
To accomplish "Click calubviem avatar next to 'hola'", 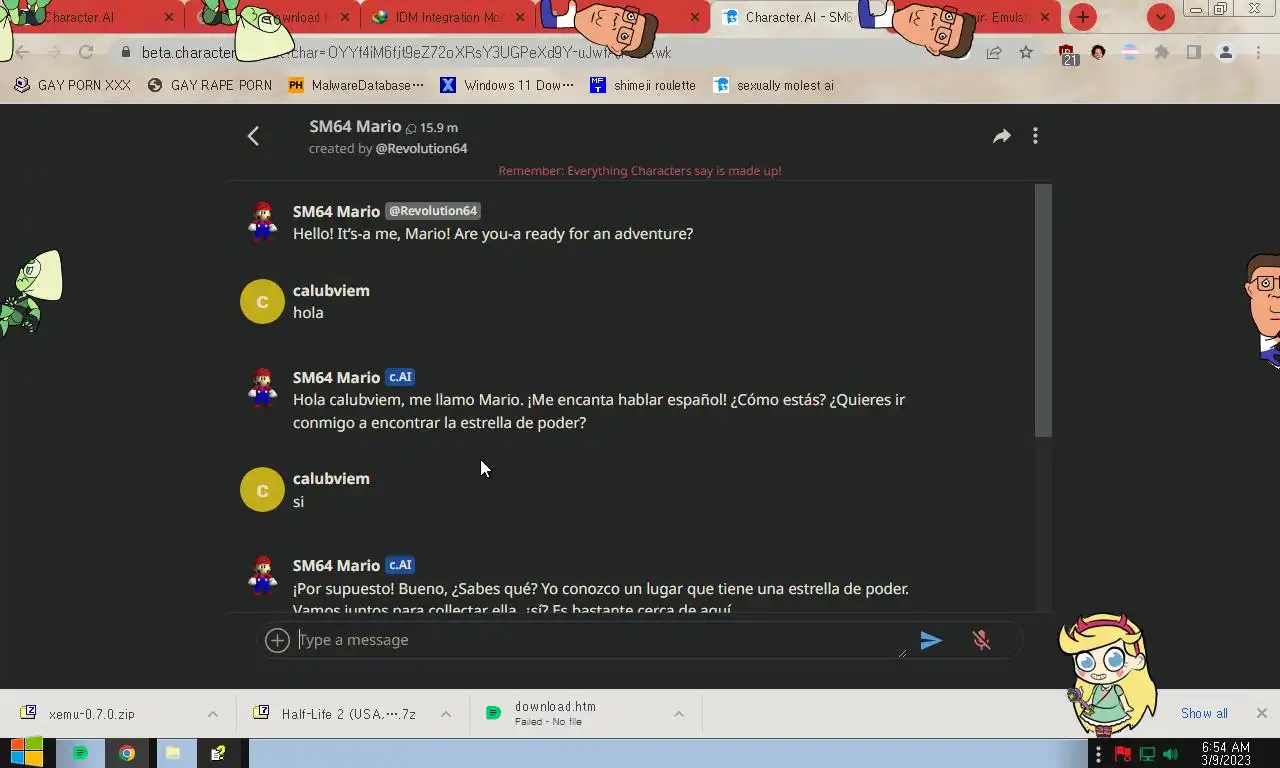I will (262, 301).
